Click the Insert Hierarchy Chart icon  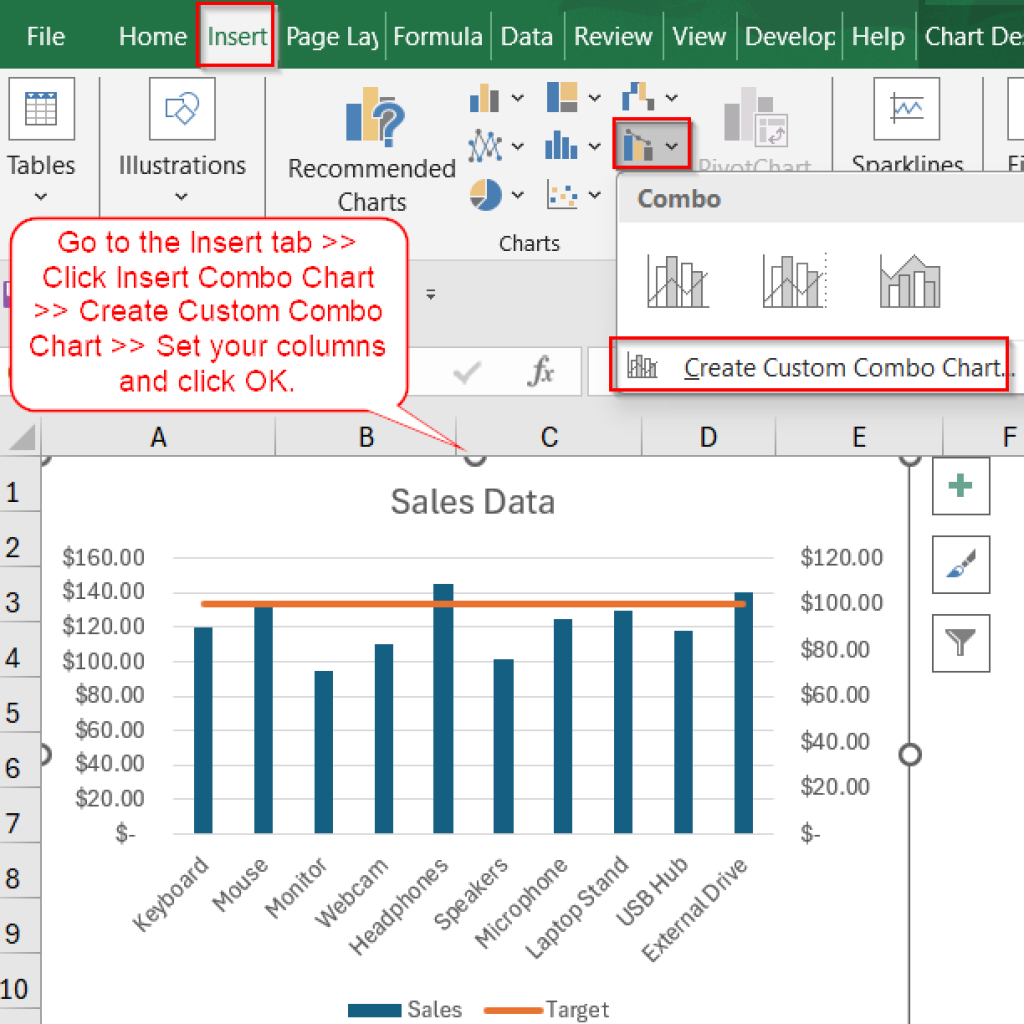click(x=562, y=97)
